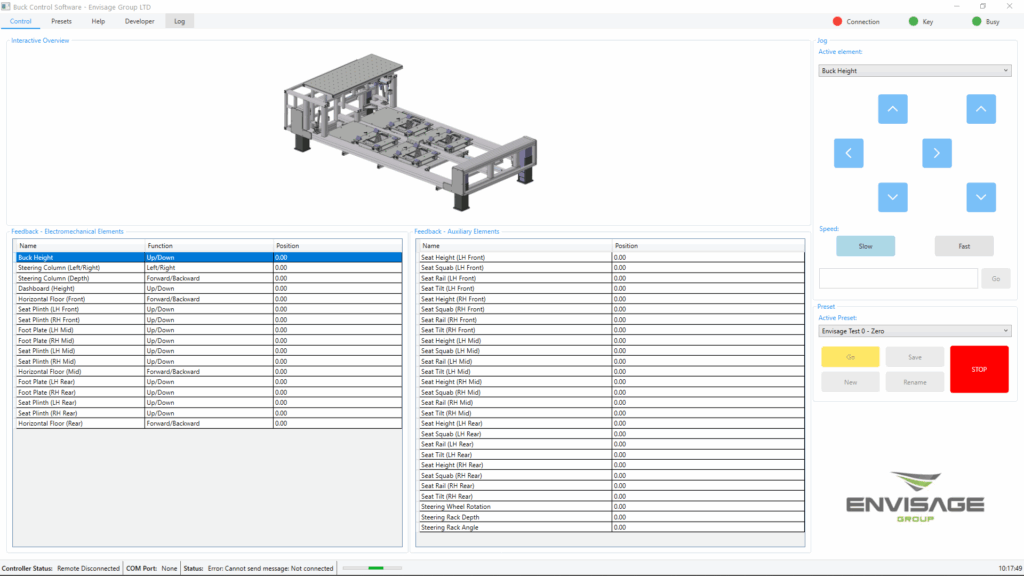Click the jog down arrow on the right
Image resolution: width=1024 pixels, height=576 pixels.
(x=981, y=197)
